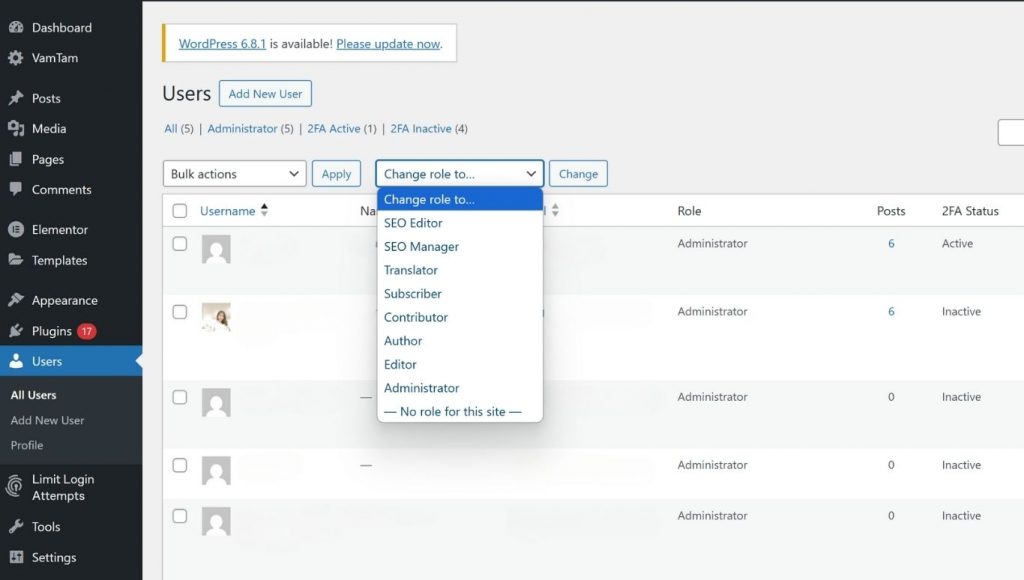Choose Subscriber in the role dropdown list

413,294
